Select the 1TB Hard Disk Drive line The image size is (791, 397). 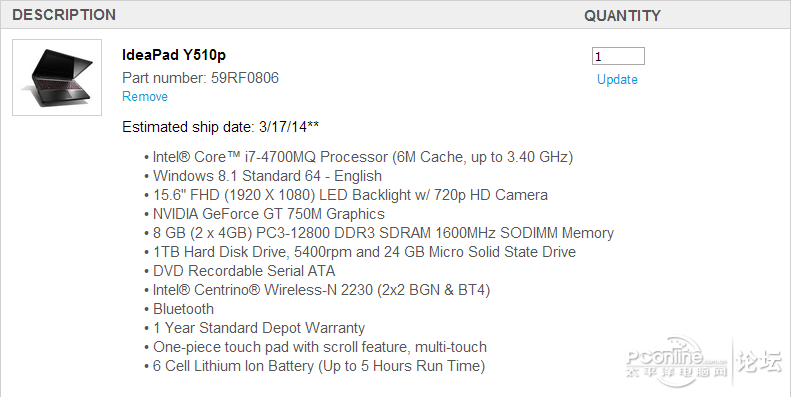tap(364, 252)
